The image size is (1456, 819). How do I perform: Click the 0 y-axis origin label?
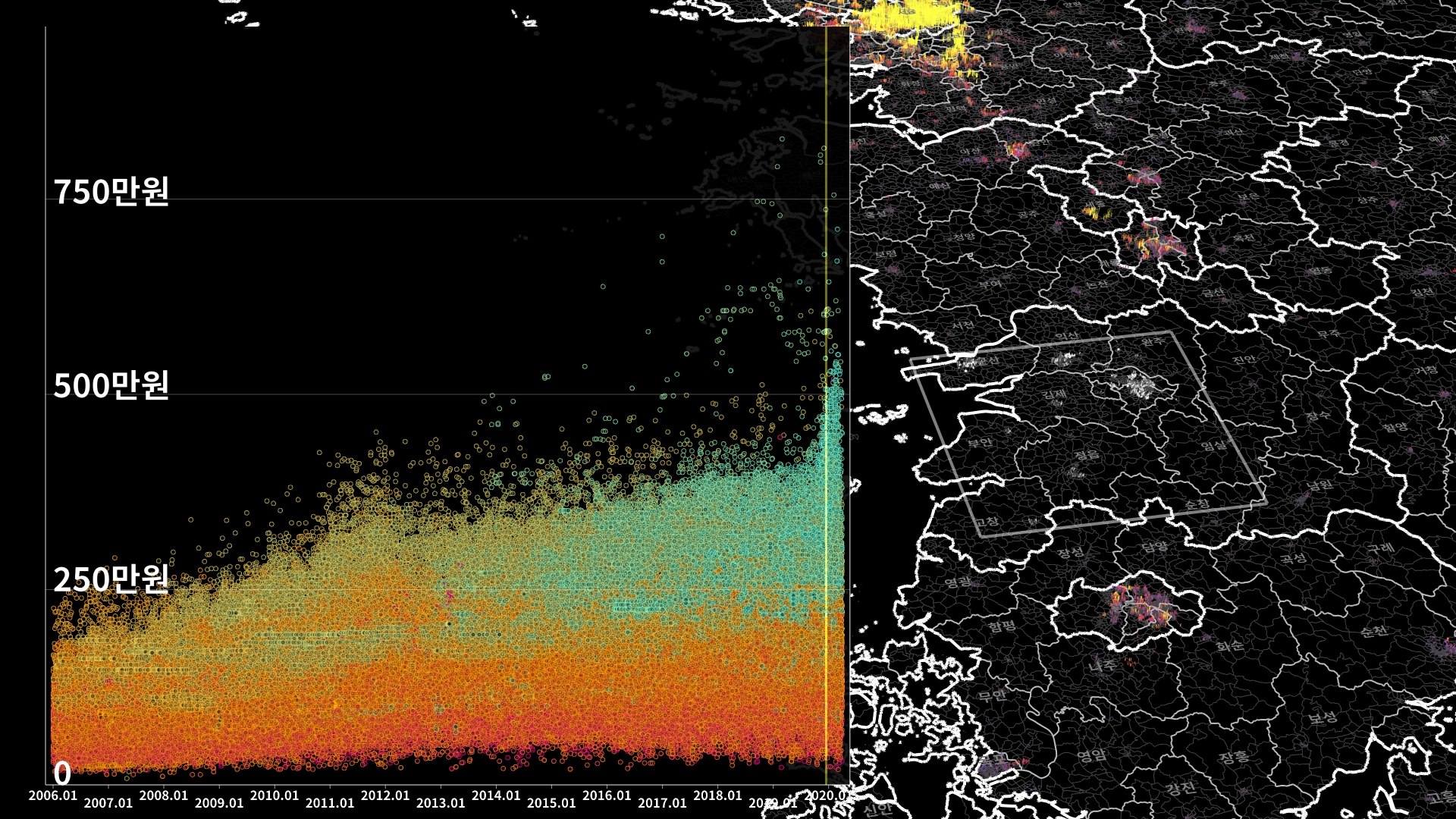point(62,773)
